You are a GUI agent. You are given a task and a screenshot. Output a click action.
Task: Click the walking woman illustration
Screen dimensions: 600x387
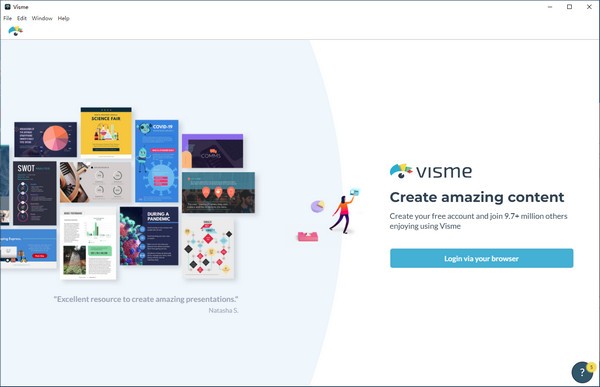(x=344, y=212)
